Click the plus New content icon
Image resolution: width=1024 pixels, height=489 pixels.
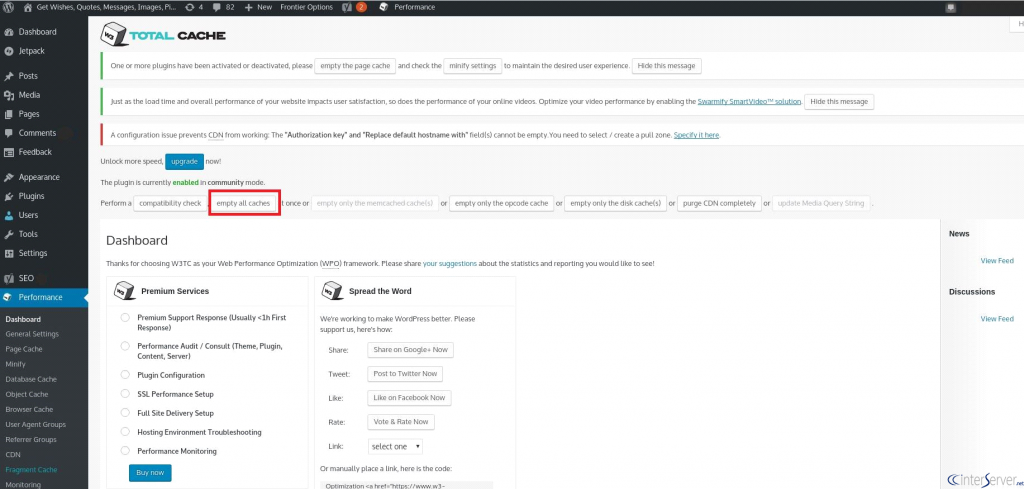(249, 7)
